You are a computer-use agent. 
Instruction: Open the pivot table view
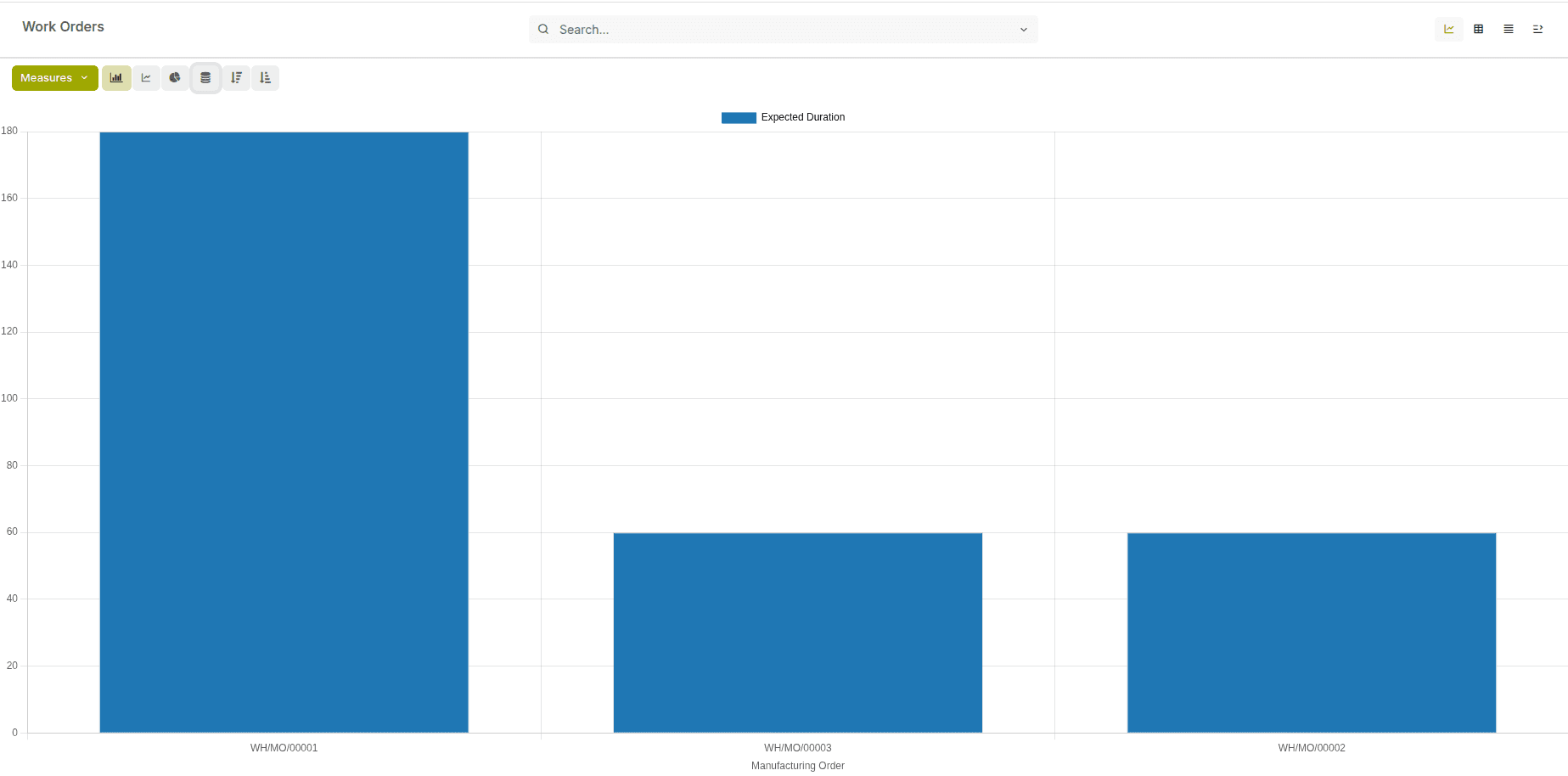[1478, 28]
